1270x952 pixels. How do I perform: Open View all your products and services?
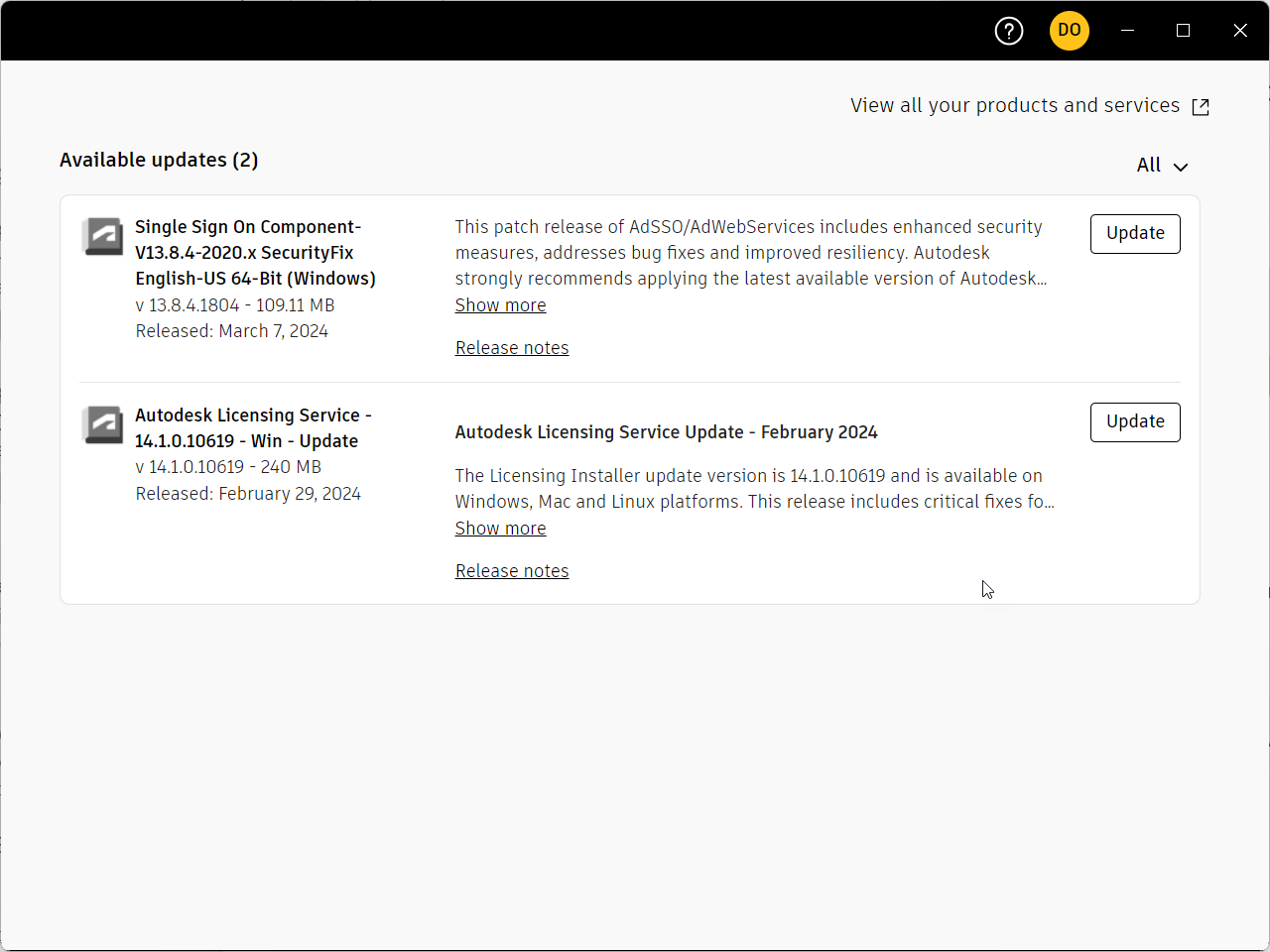1015,106
